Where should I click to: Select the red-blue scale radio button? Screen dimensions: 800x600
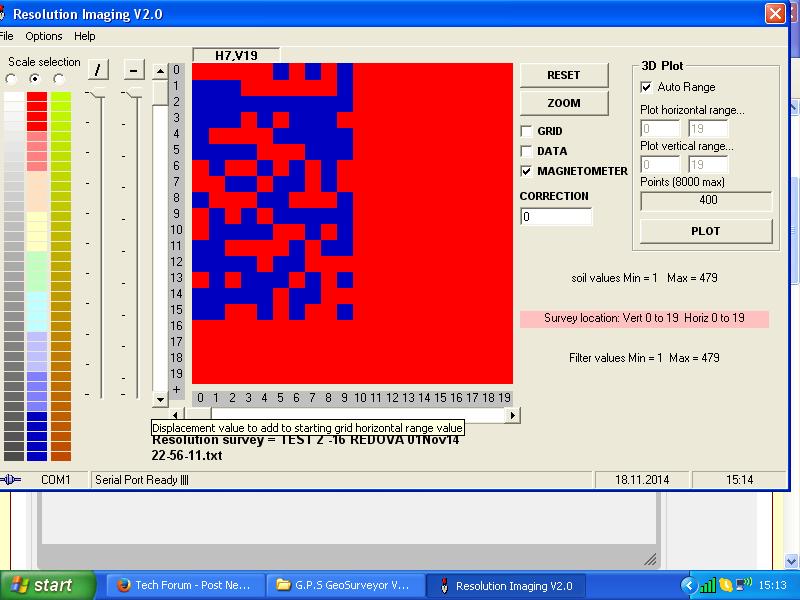[x=35, y=79]
